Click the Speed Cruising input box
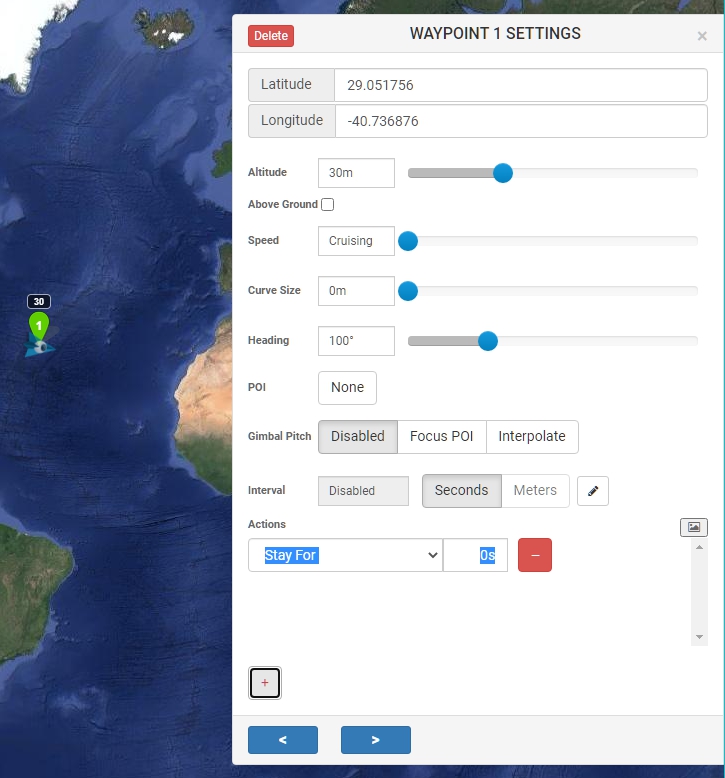Image resolution: width=725 pixels, height=778 pixels. [x=356, y=241]
